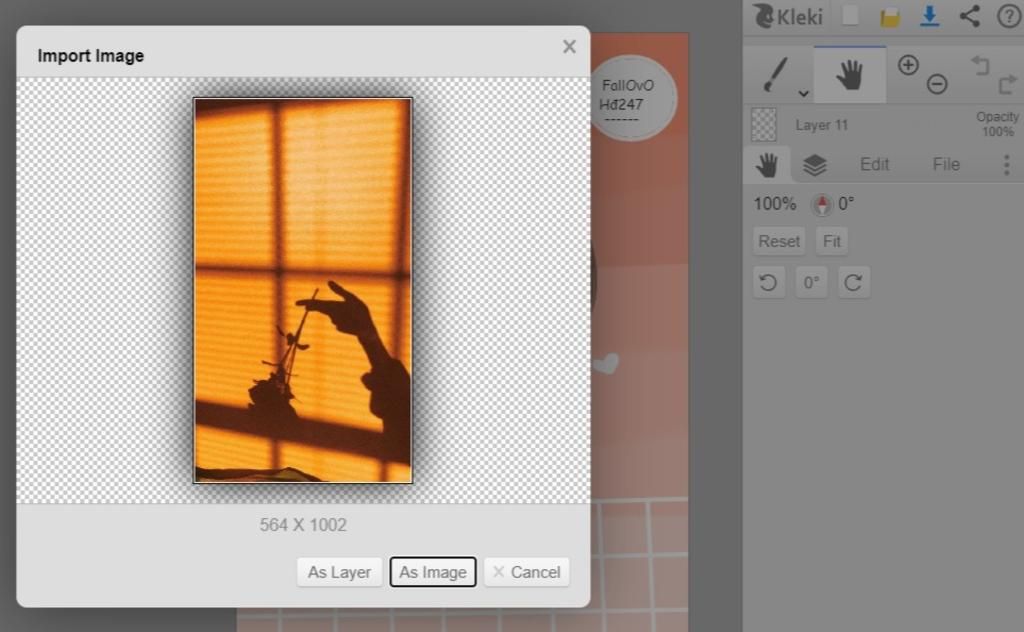Set rotation to 0° with the button
The height and width of the screenshot is (632, 1024).
point(811,283)
